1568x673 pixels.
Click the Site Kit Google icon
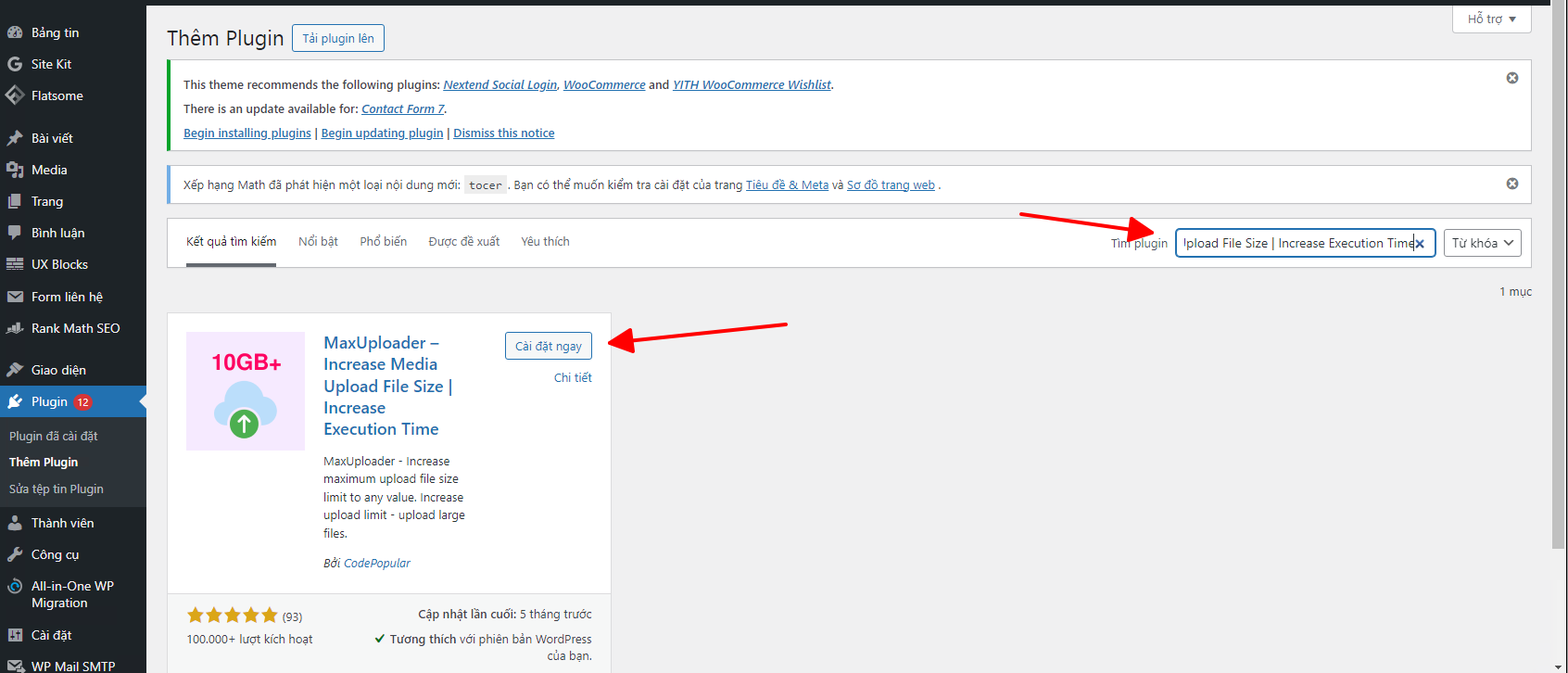(x=15, y=64)
